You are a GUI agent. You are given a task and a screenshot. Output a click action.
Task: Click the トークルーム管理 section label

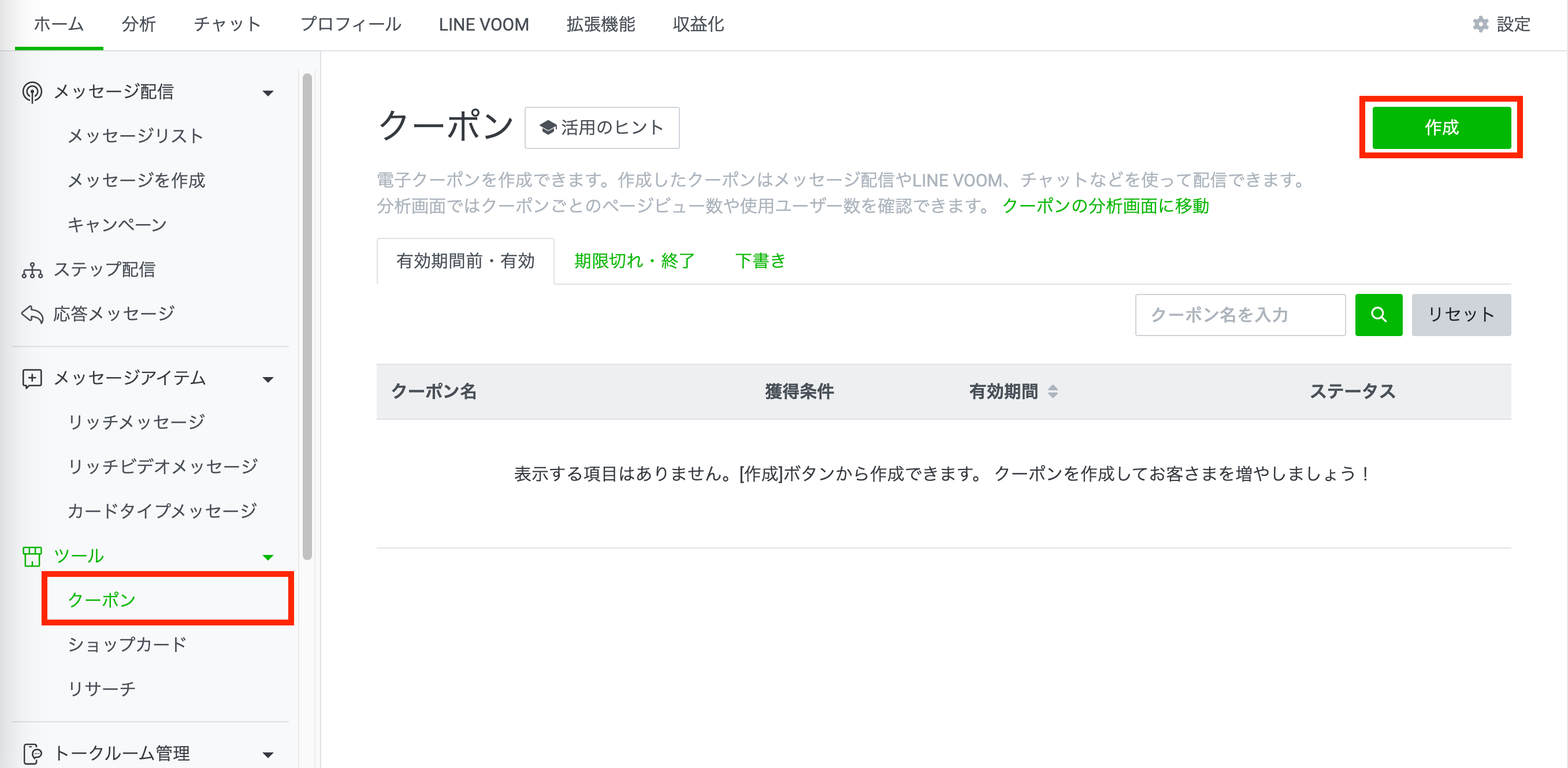tap(122, 754)
